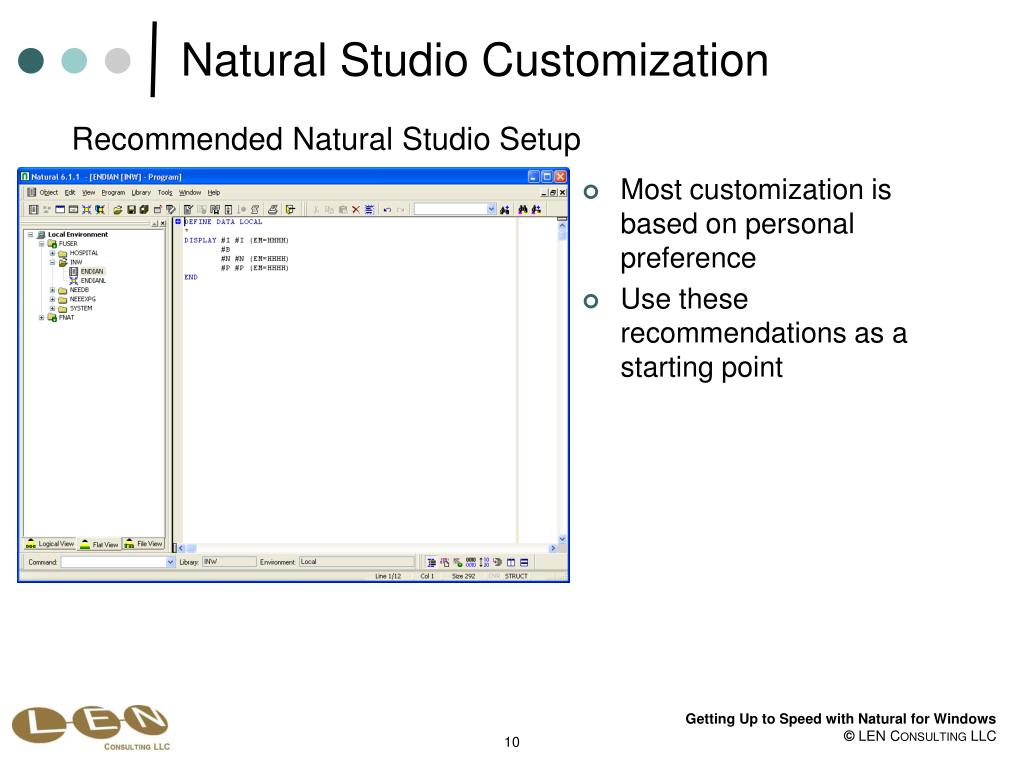Click the Size 292 status bar entry
The width and height of the screenshot is (1024, 768).
[463, 576]
